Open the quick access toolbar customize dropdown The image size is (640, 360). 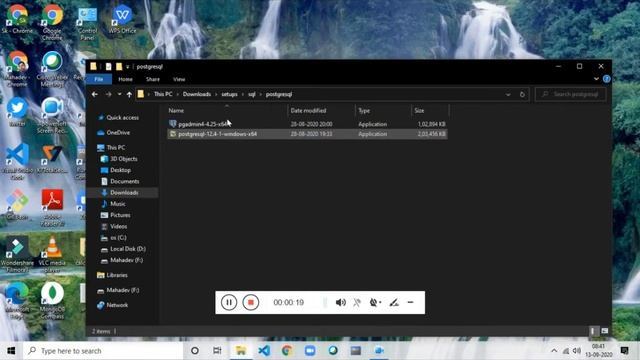coord(128,67)
